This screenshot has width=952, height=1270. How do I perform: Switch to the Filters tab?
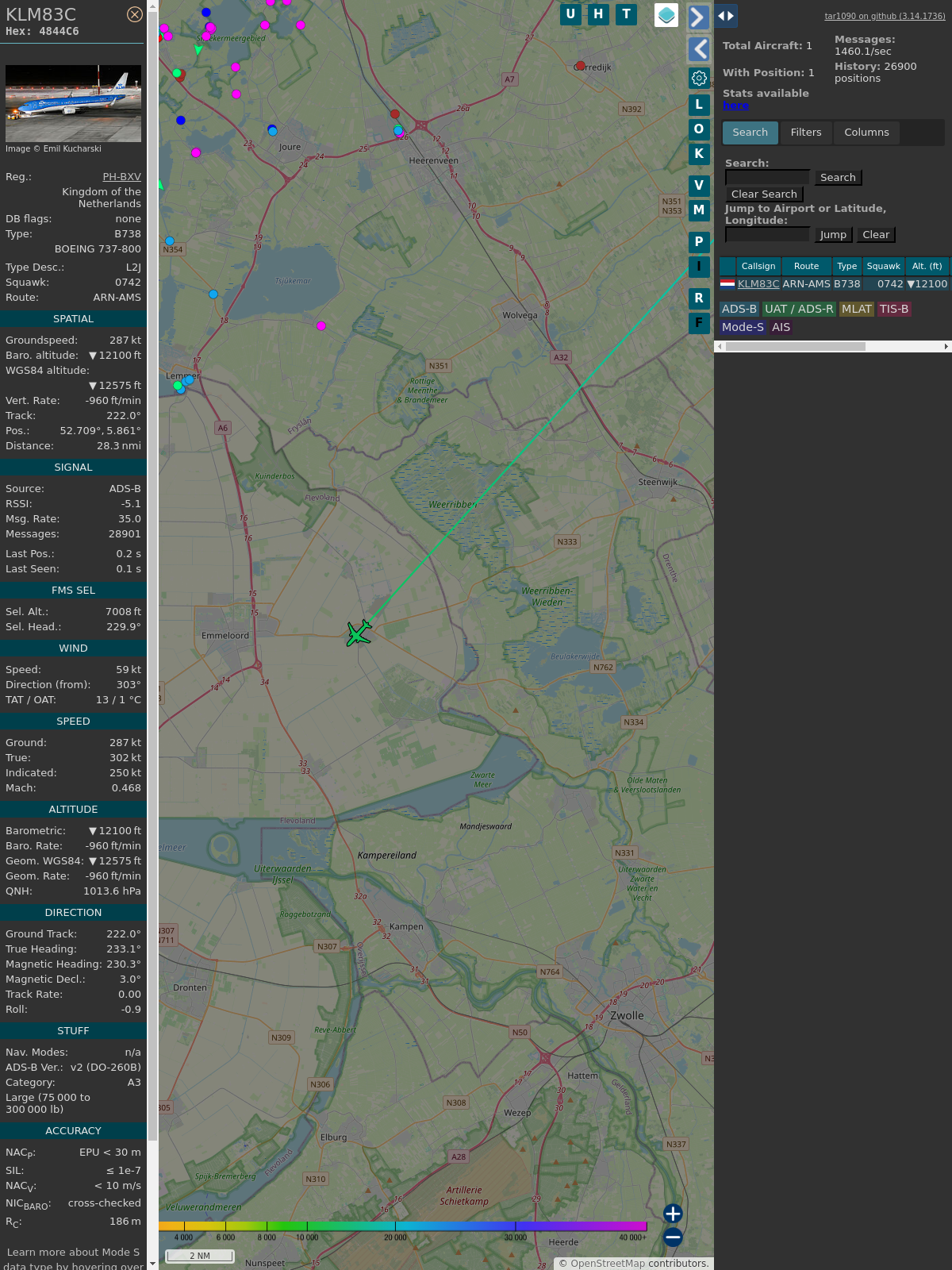point(806,133)
